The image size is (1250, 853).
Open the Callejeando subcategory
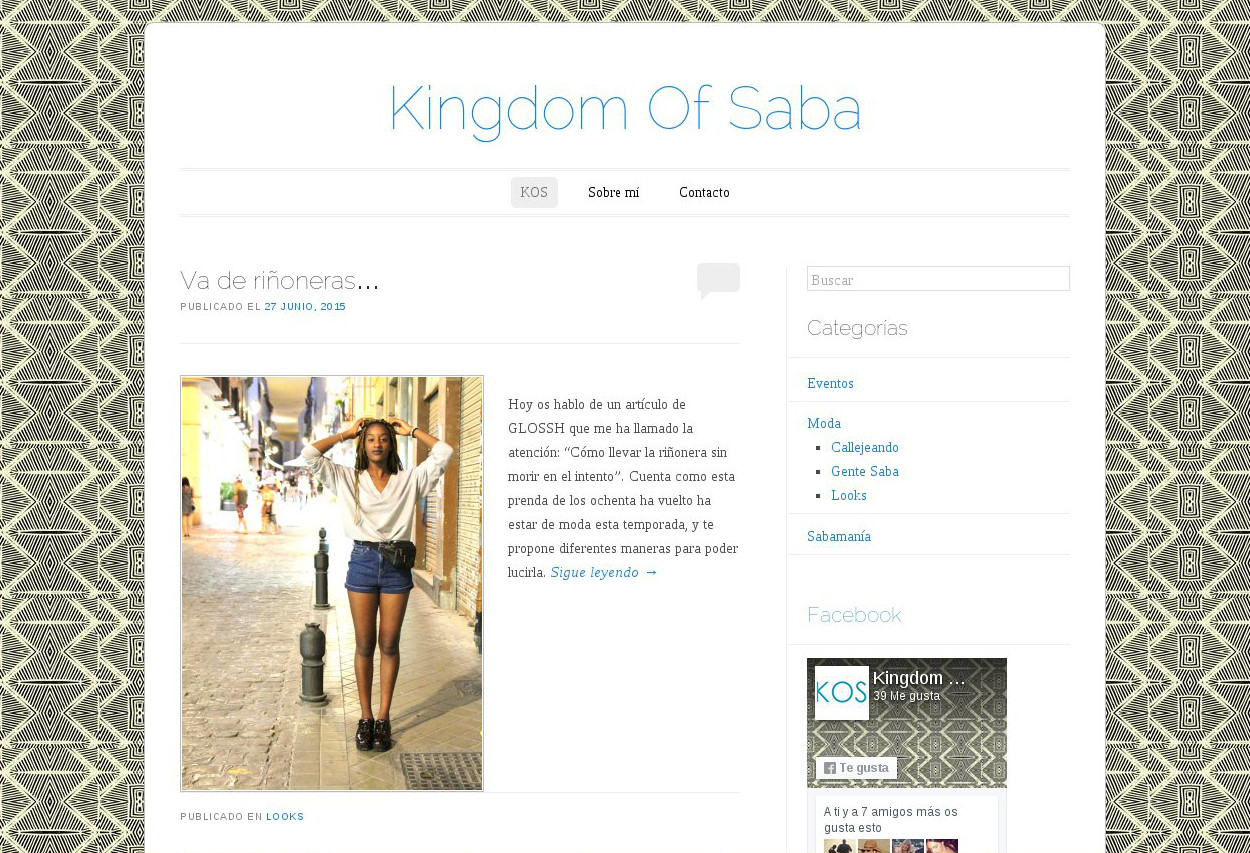[865, 448]
